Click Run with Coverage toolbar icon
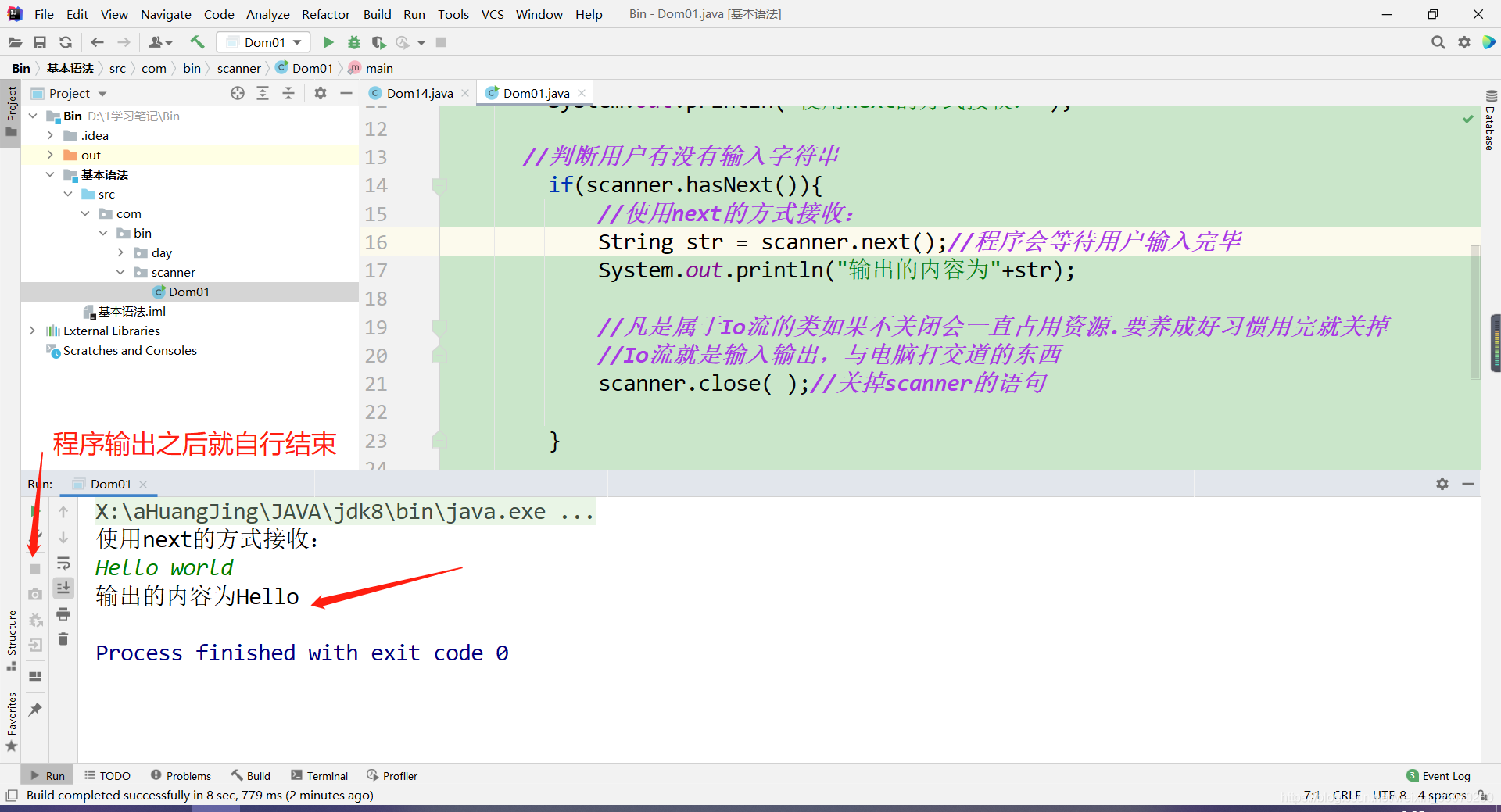This screenshot has width=1501, height=812. tap(379, 42)
